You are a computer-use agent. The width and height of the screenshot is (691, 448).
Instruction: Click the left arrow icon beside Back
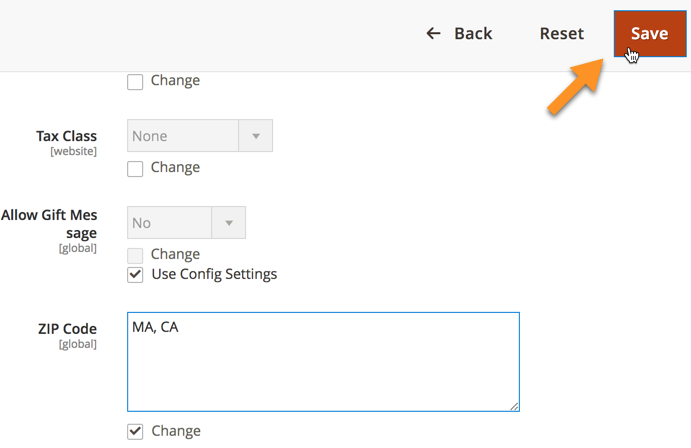point(433,33)
